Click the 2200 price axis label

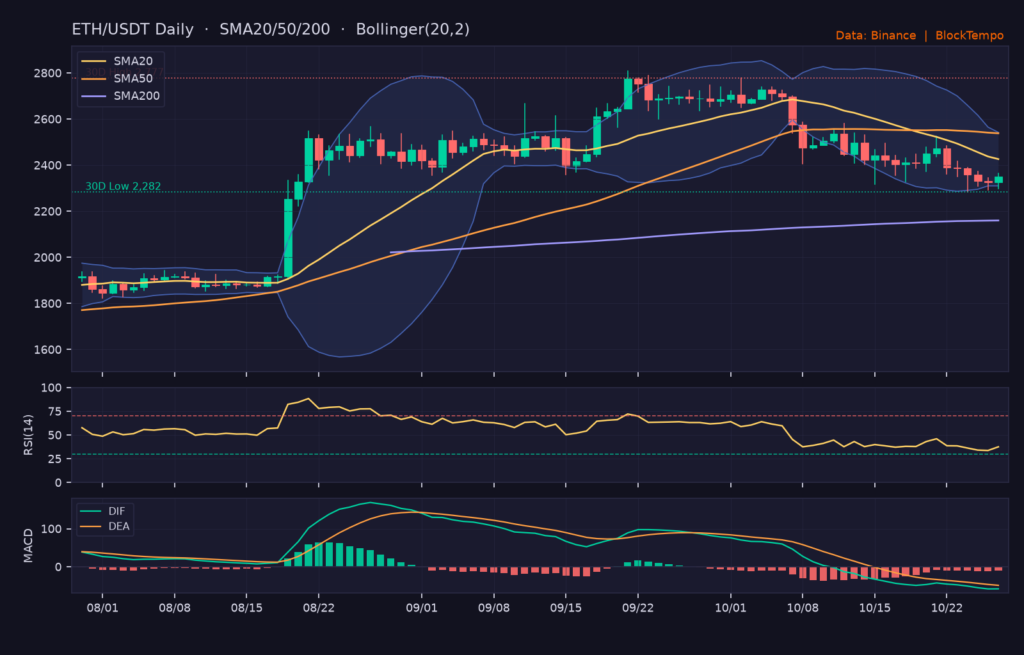coord(48,212)
